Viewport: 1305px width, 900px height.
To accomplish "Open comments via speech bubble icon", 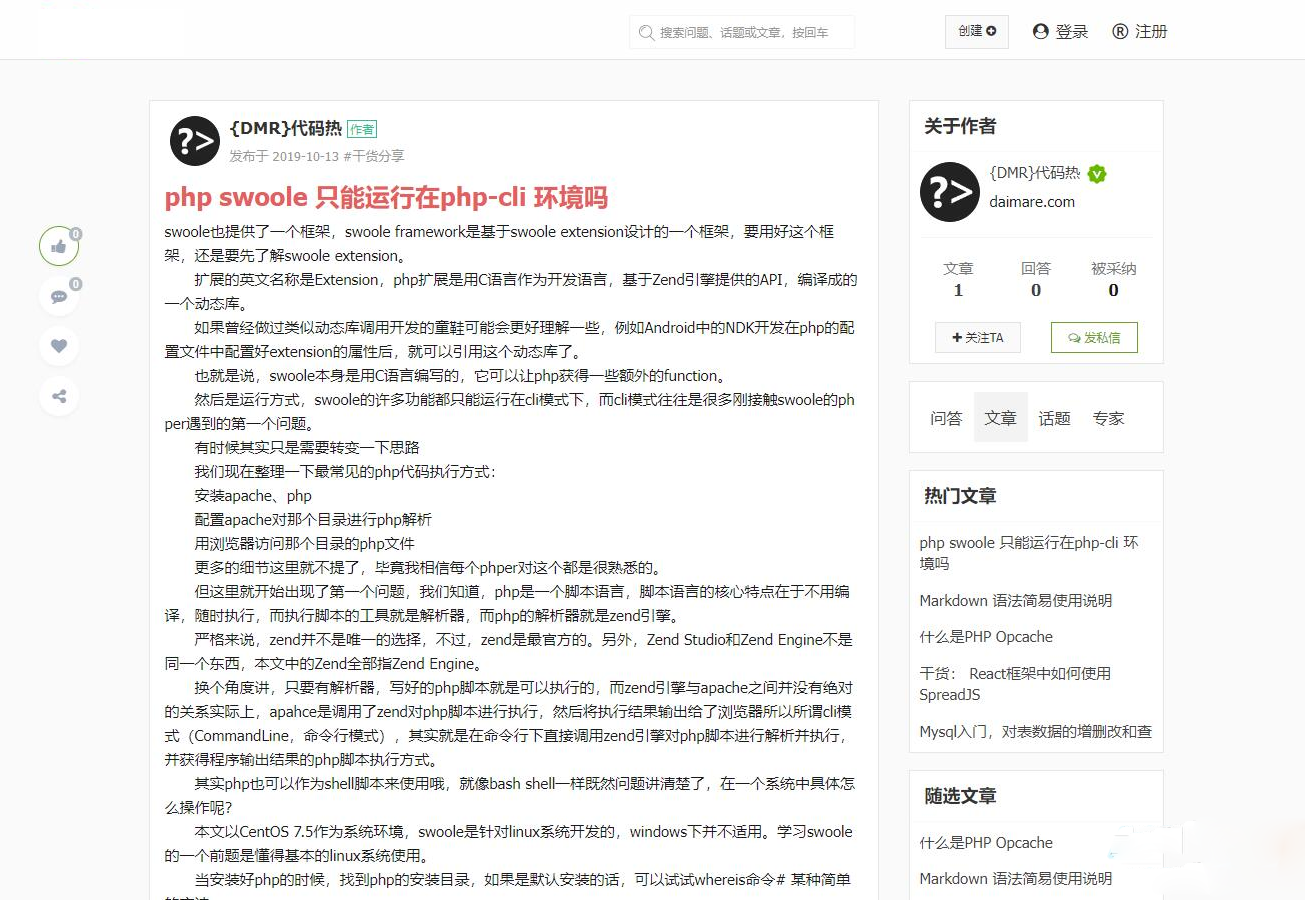I will pos(59,296).
